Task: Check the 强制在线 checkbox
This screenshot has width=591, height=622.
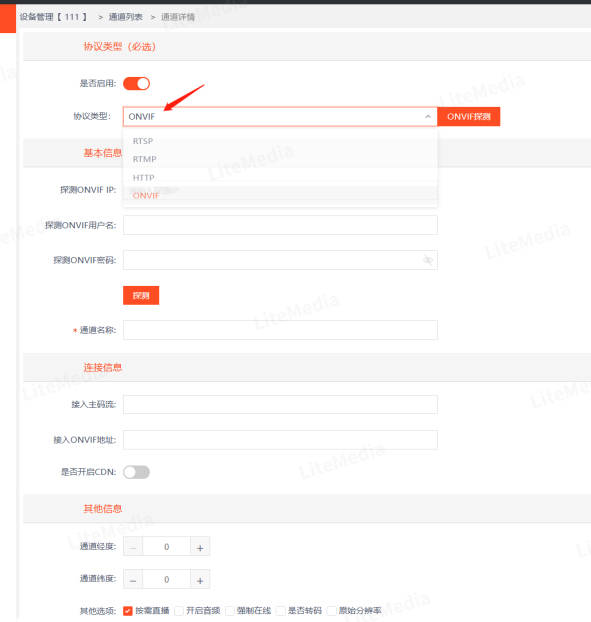Action: pos(229,610)
